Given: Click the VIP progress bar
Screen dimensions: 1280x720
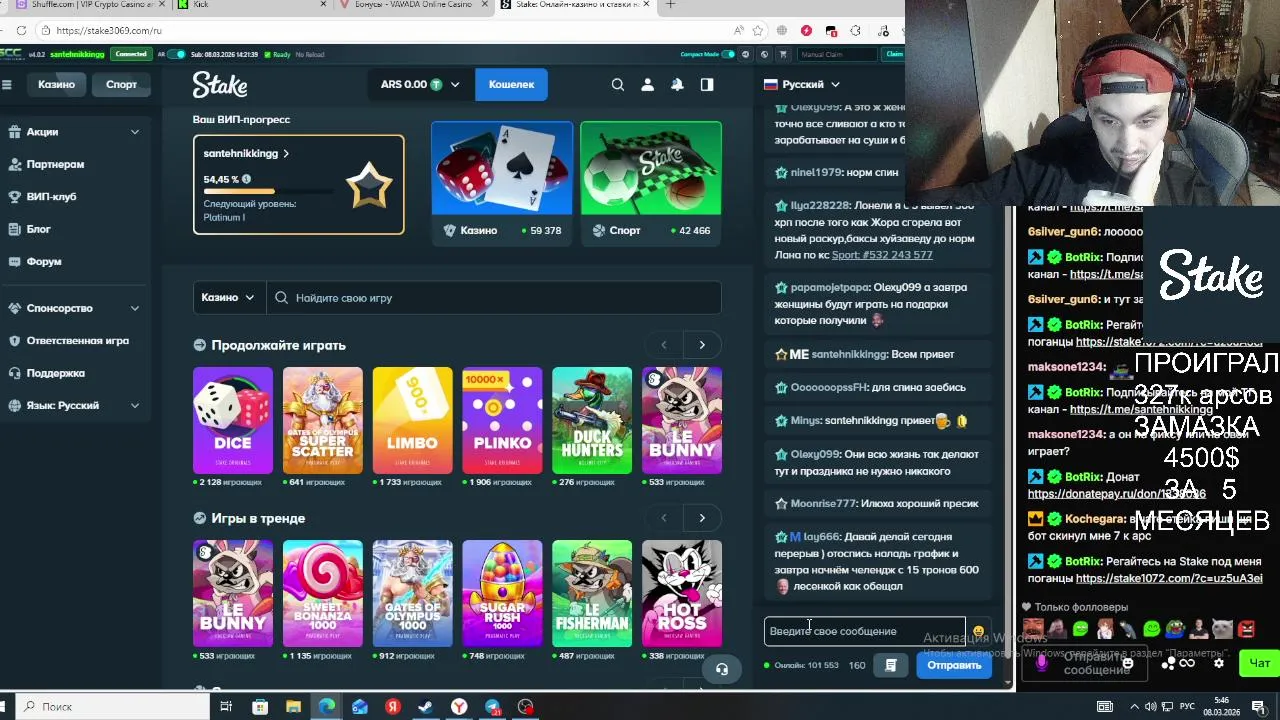Looking at the screenshot, I should (268, 191).
